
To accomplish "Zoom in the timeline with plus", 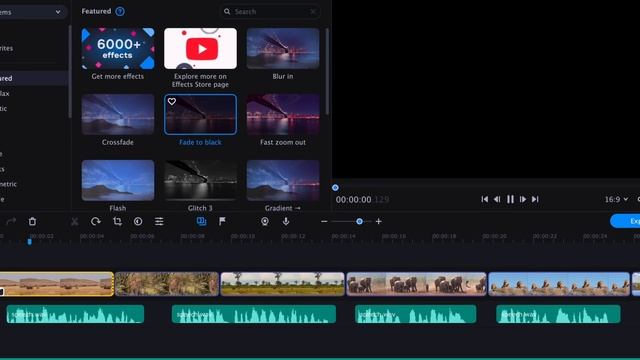I will (x=378, y=221).
